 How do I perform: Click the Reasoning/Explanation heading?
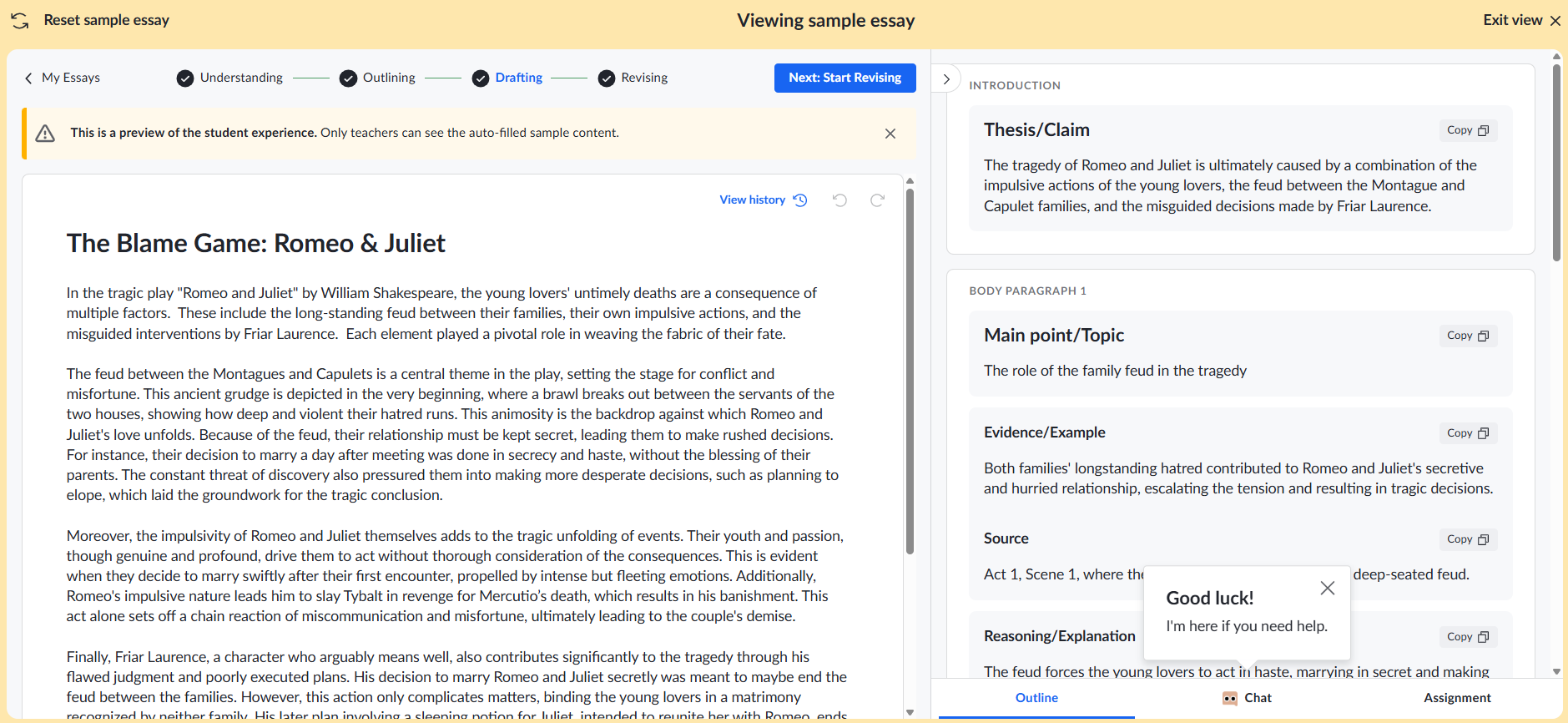(x=1059, y=636)
